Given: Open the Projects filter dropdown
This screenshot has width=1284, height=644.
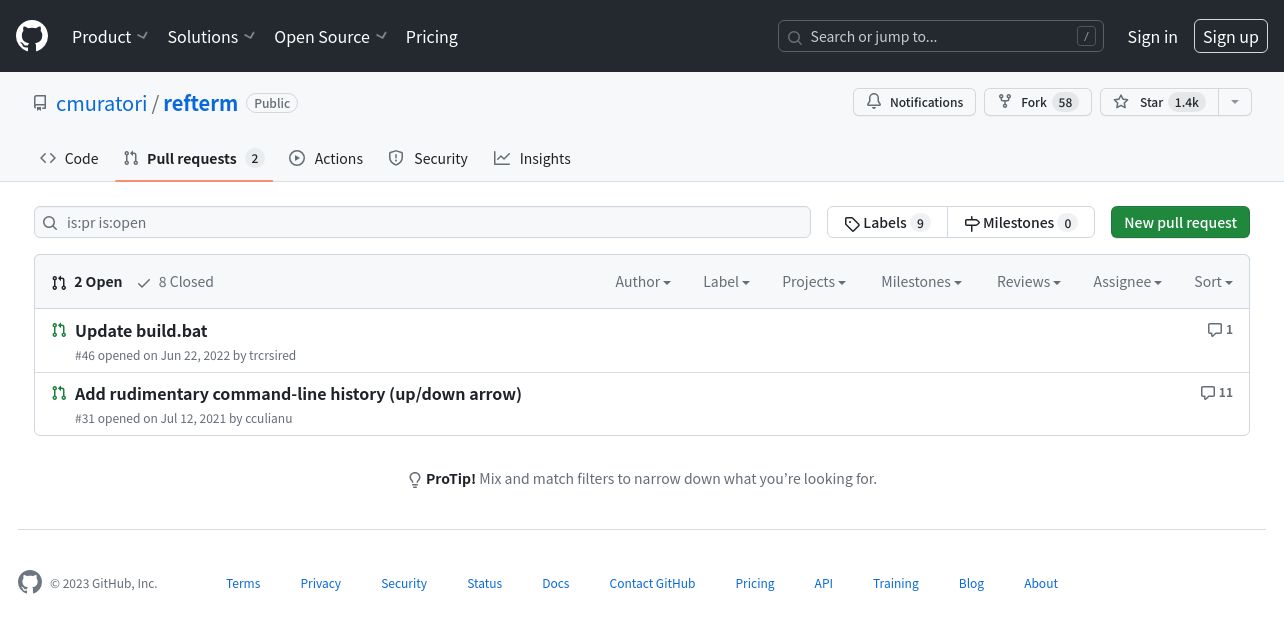Looking at the screenshot, I should tap(814, 282).
